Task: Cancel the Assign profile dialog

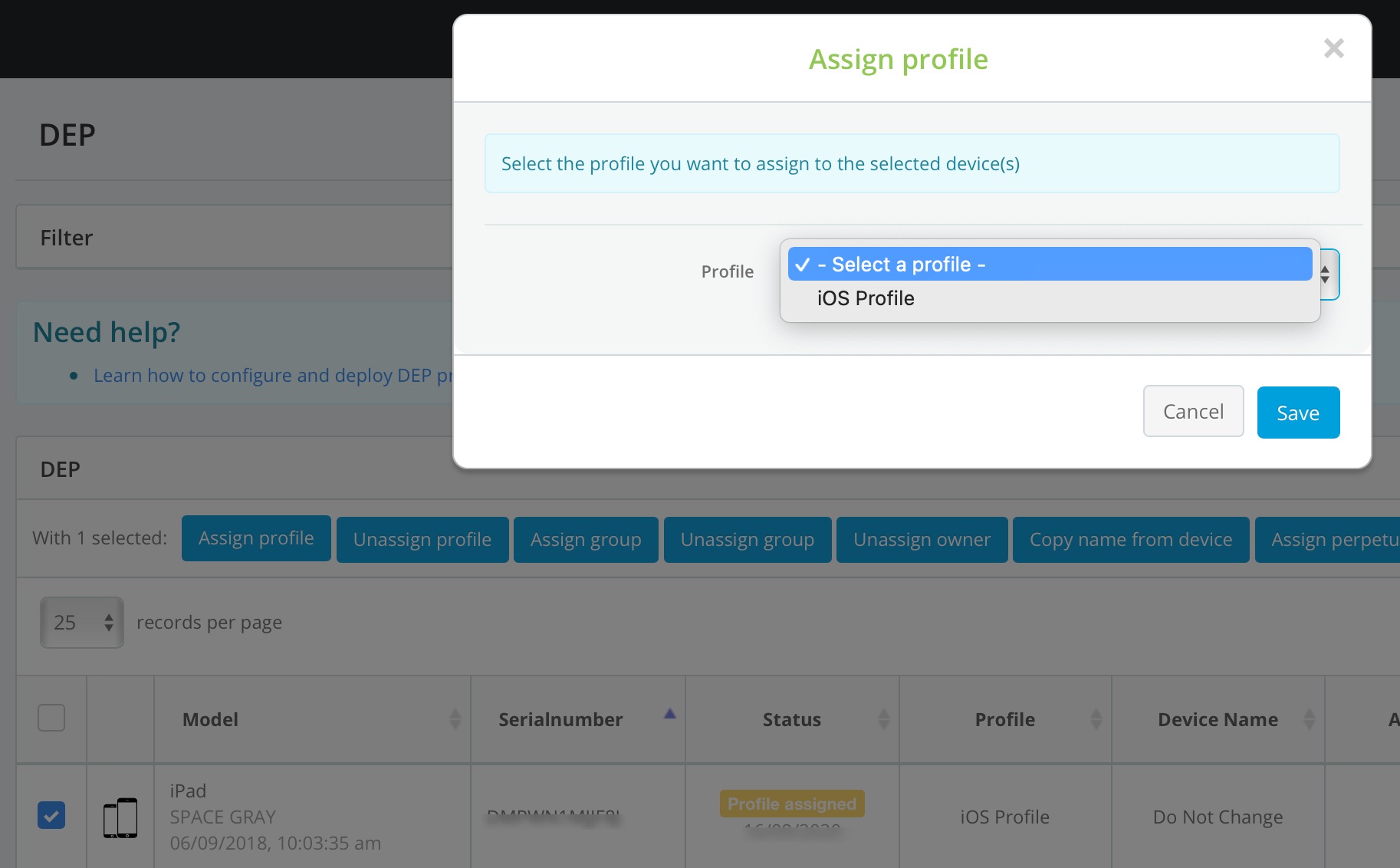Action: [x=1193, y=411]
